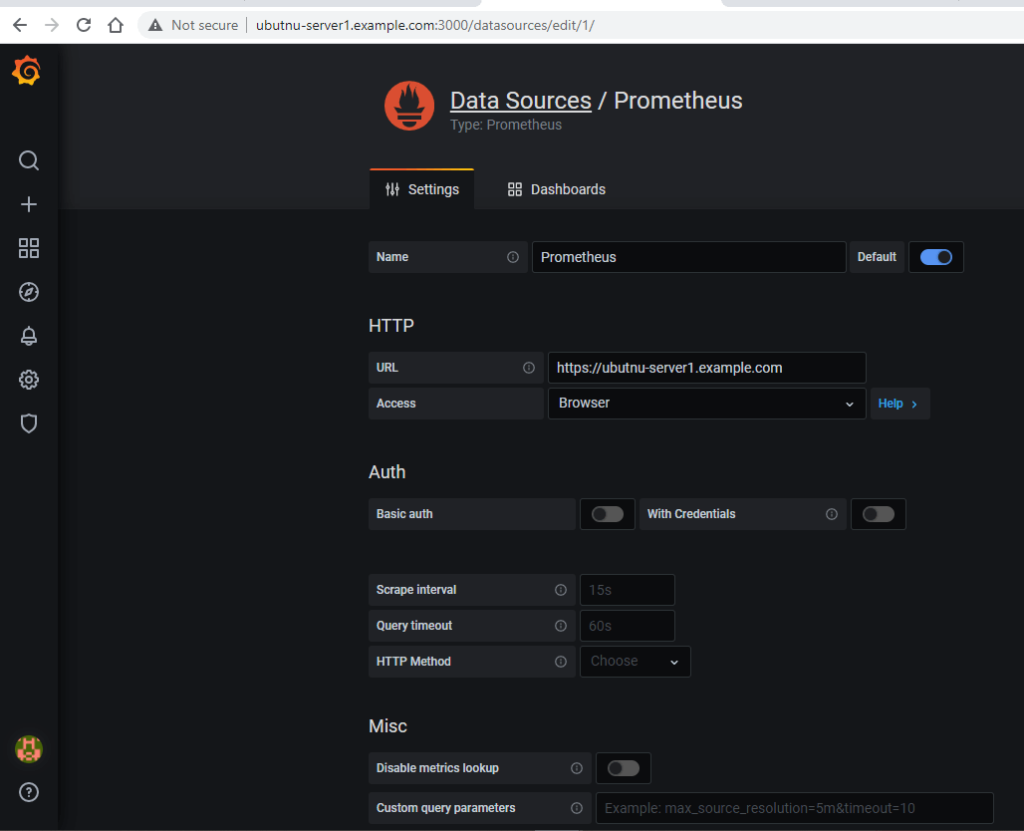Image resolution: width=1024 pixels, height=831 pixels.
Task: Toggle the Default data source switch
Action: 936,257
